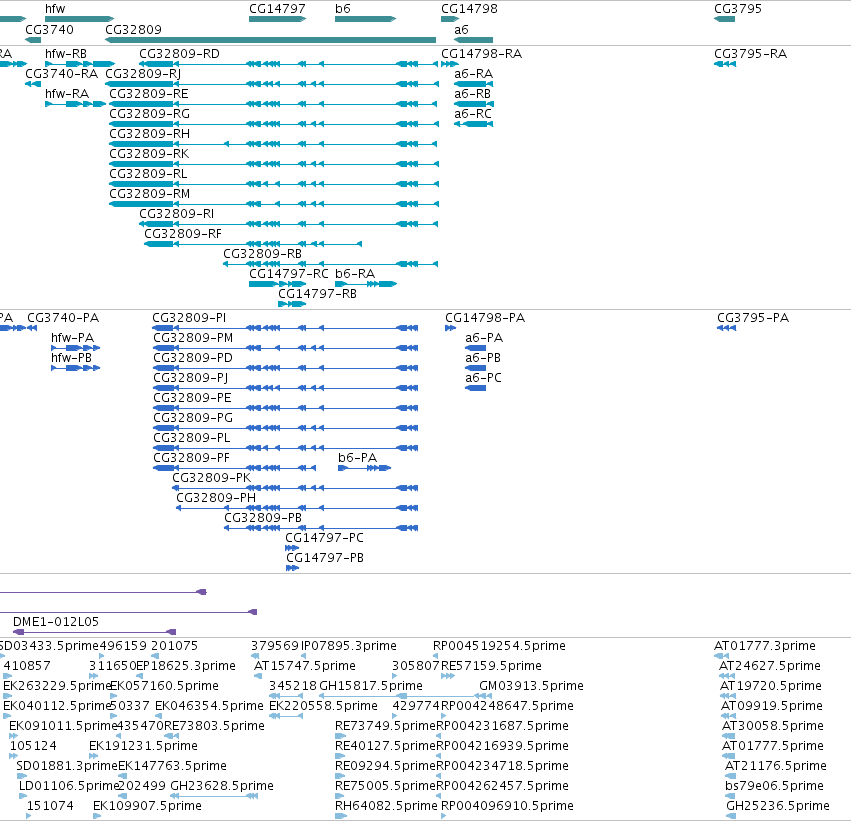Select transcript b6-RA
The height and width of the screenshot is (821, 851).
pos(366,284)
